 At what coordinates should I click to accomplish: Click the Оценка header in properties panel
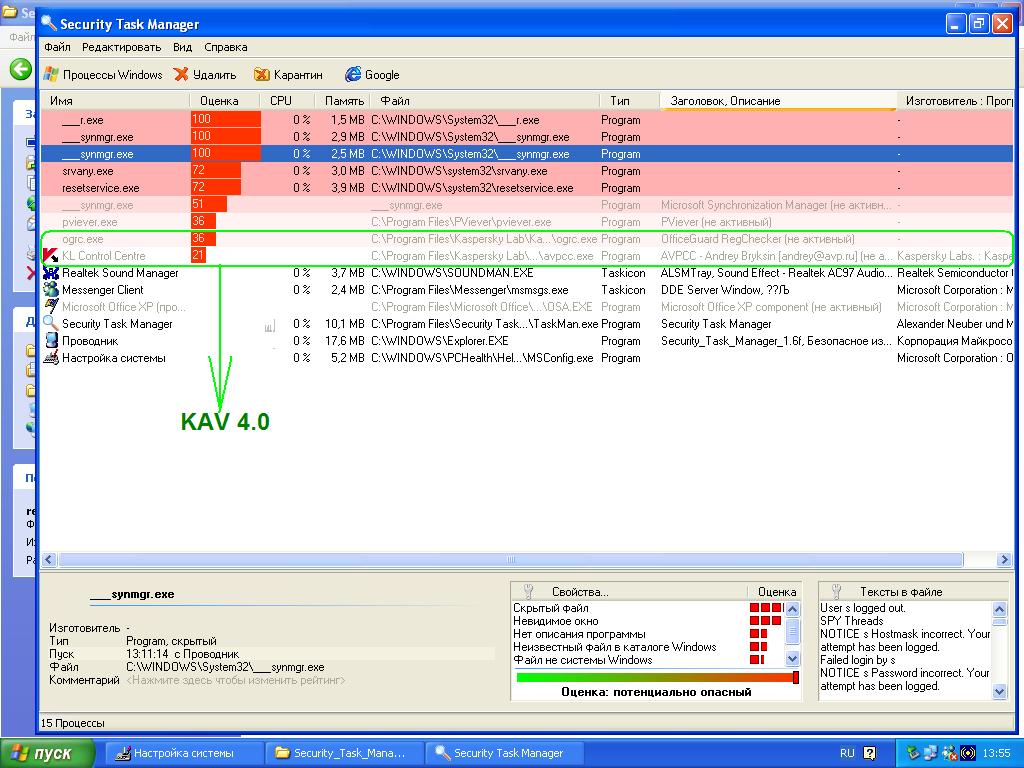click(776, 592)
